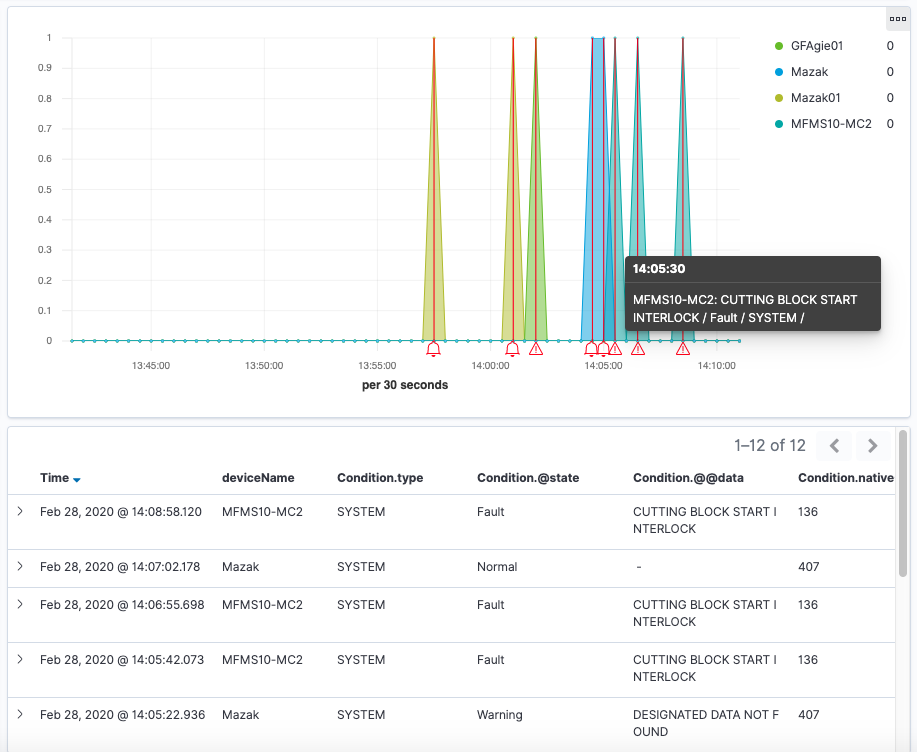Sort the table by the Time column
This screenshot has width=917, height=752.
tap(52, 478)
